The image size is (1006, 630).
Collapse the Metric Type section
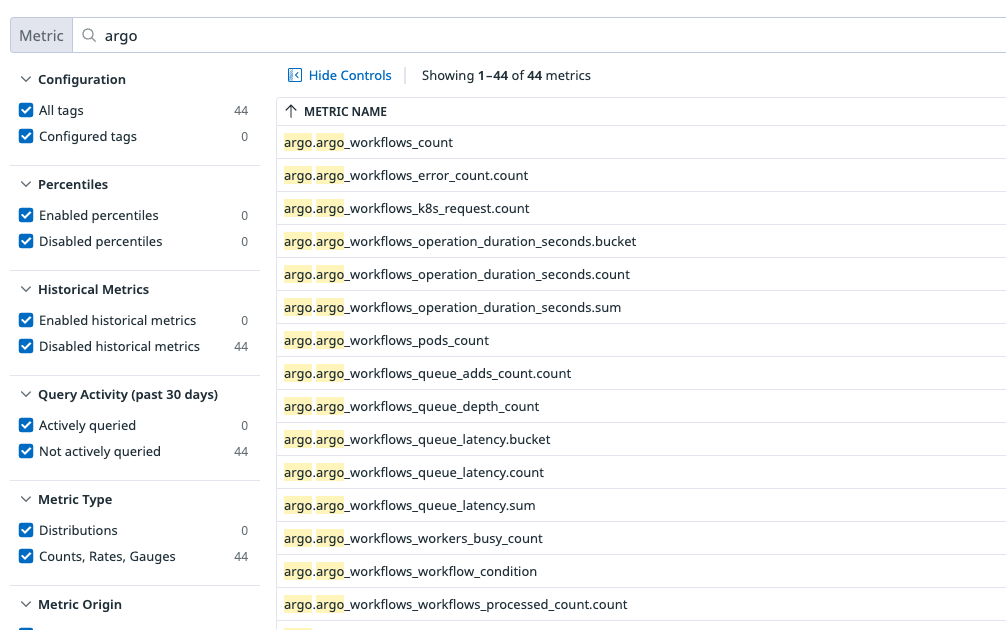coord(26,499)
